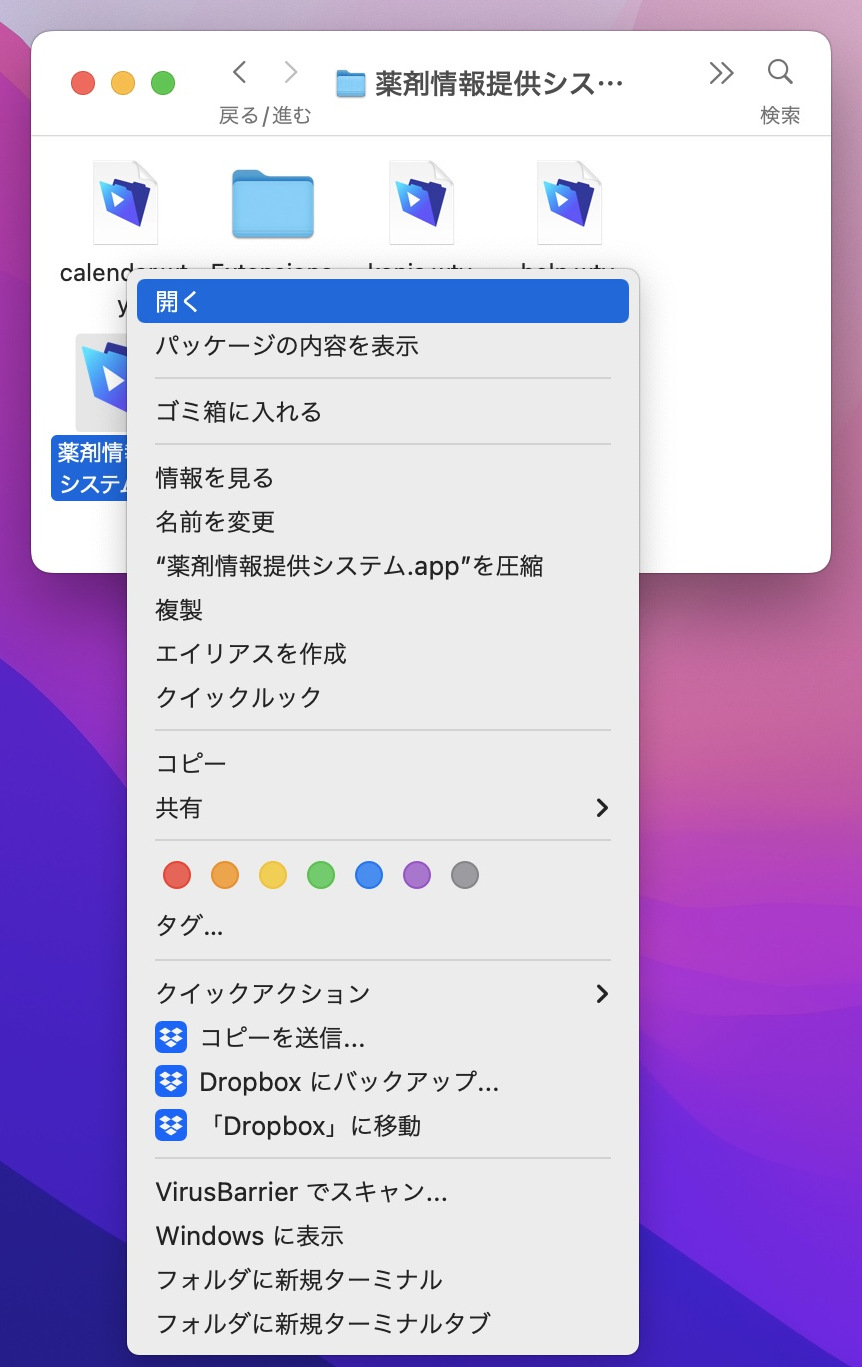Open the Extensions folder
The height and width of the screenshot is (1367, 862).
click(x=273, y=200)
